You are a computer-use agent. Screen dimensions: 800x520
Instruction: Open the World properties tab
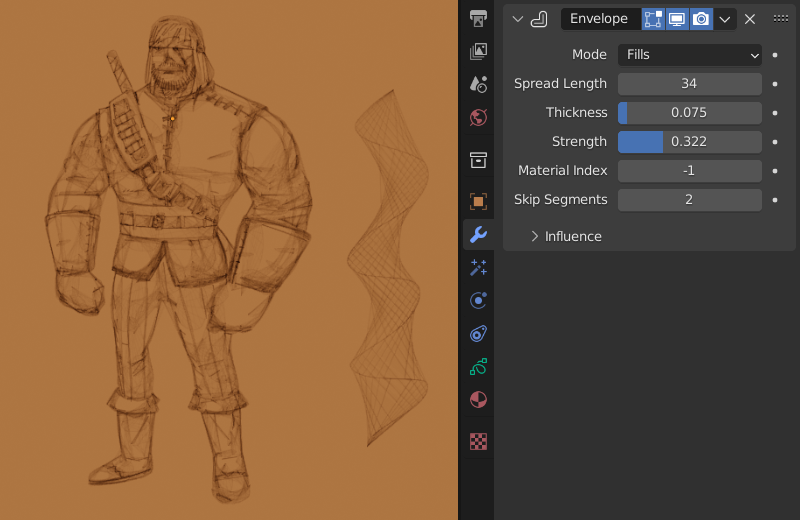pyautogui.click(x=478, y=117)
